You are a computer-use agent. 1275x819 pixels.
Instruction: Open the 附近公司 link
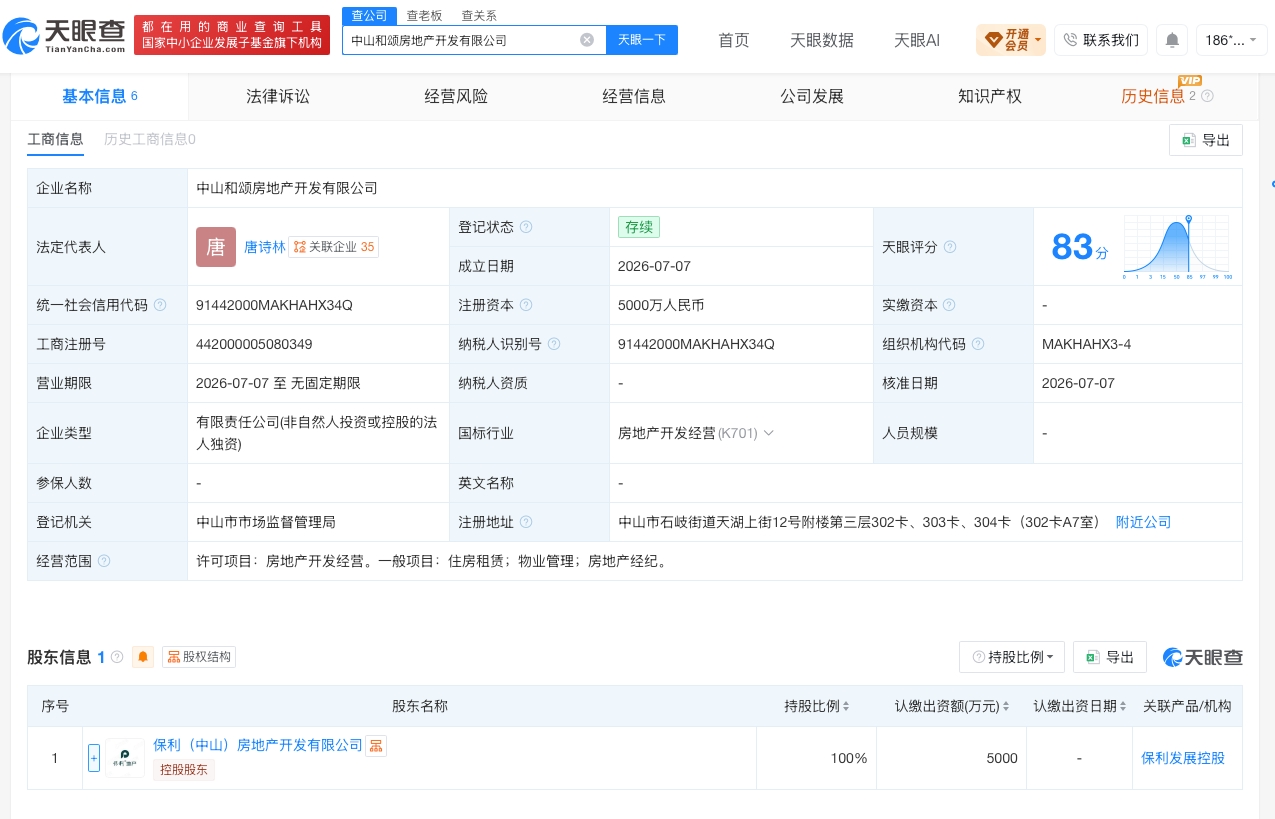click(1143, 522)
